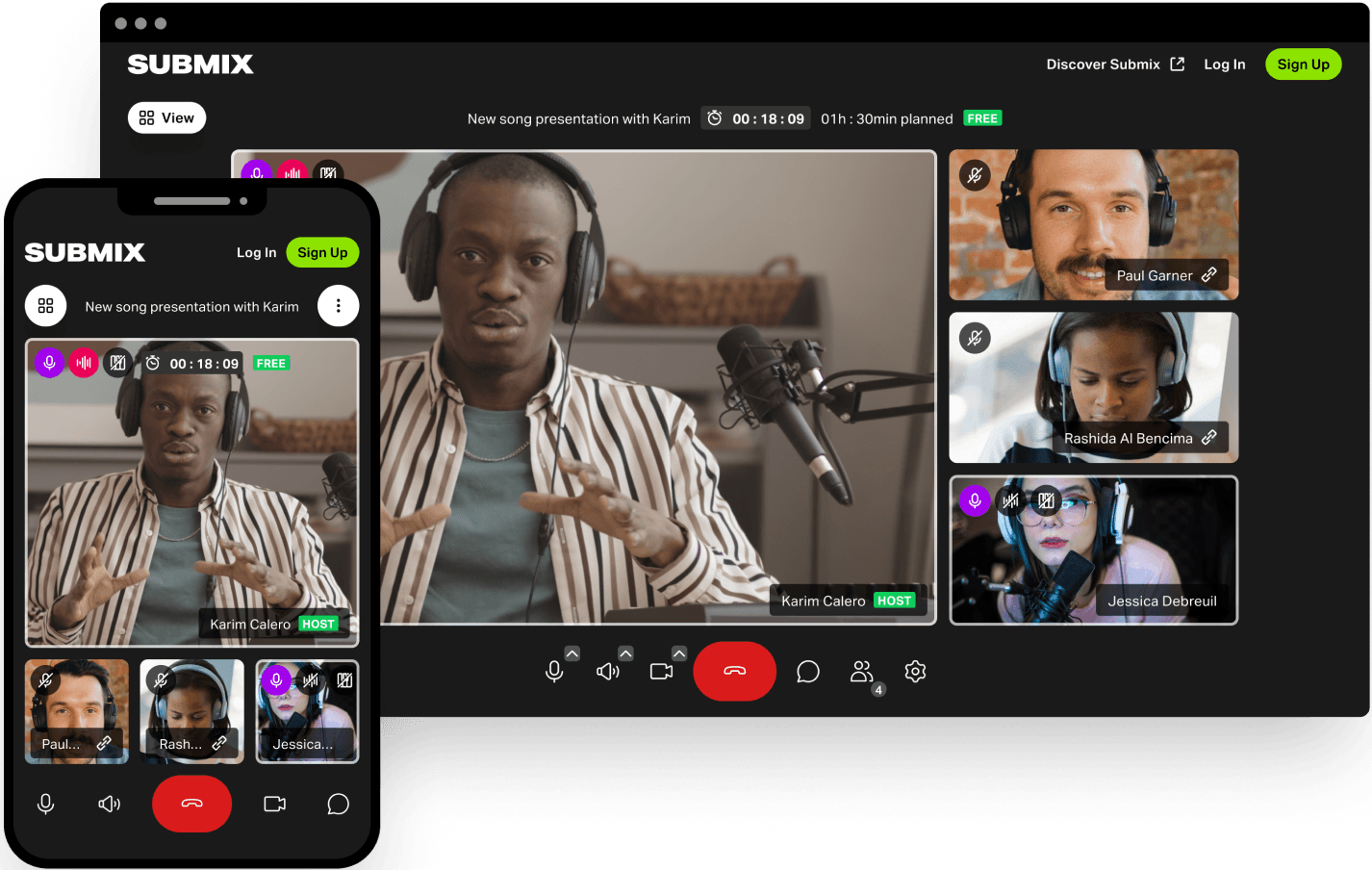Click the Sign Up button
Screen dimensions: 1372x870
[x=1303, y=64]
